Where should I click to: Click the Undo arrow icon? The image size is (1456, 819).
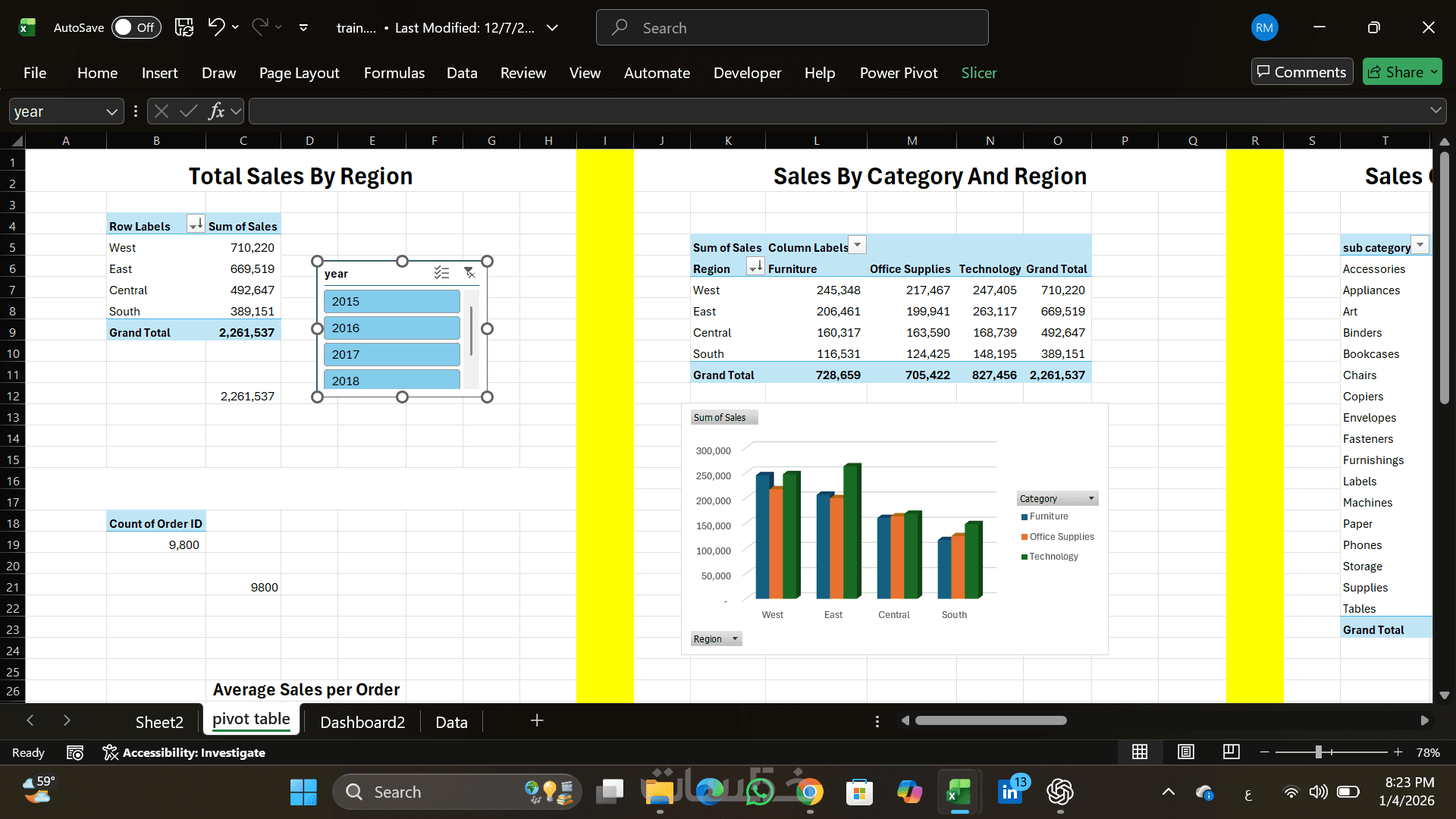tap(216, 27)
